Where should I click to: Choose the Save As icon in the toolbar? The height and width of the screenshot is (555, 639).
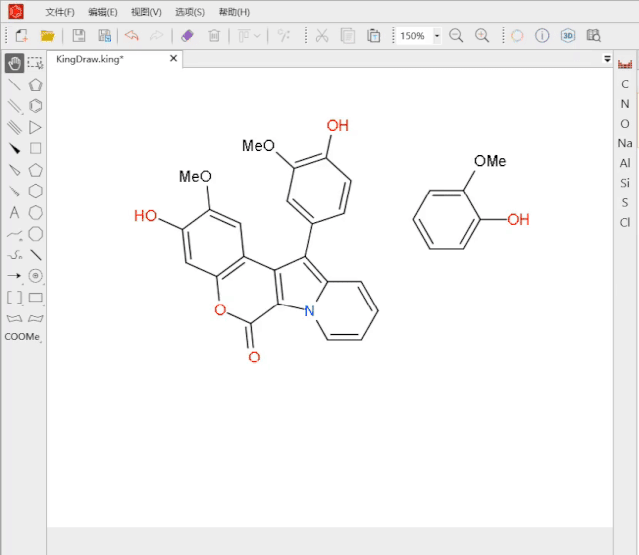(x=104, y=36)
